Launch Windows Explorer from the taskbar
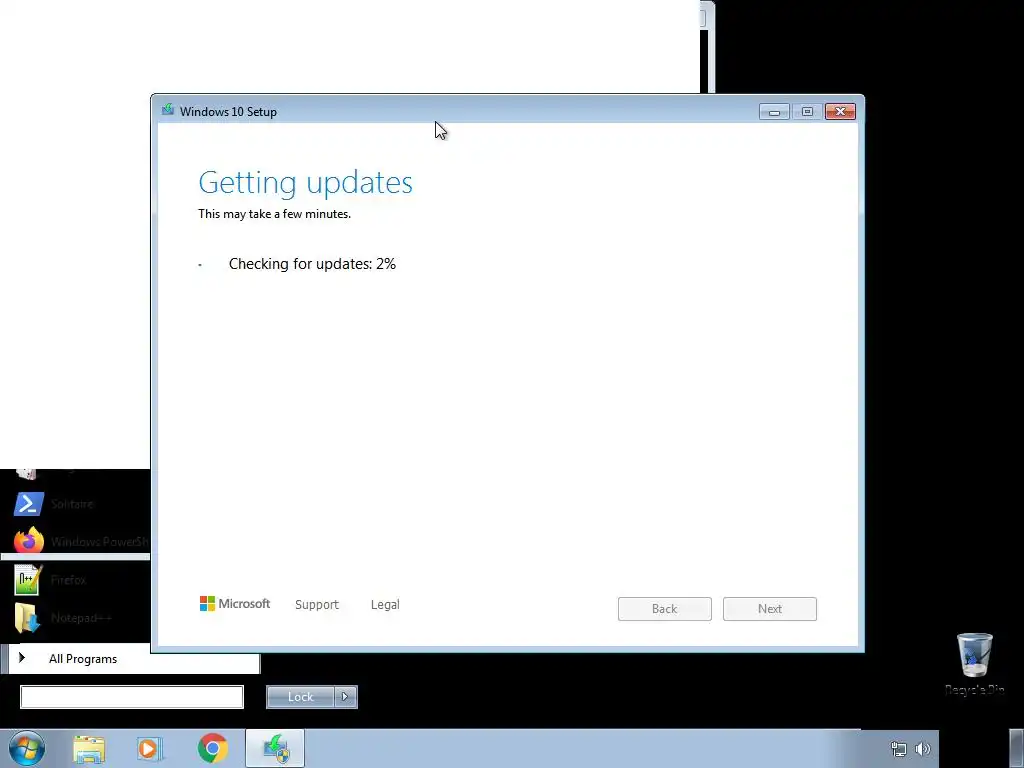The height and width of the screenshot is (768, 1024). pos(89,748)
